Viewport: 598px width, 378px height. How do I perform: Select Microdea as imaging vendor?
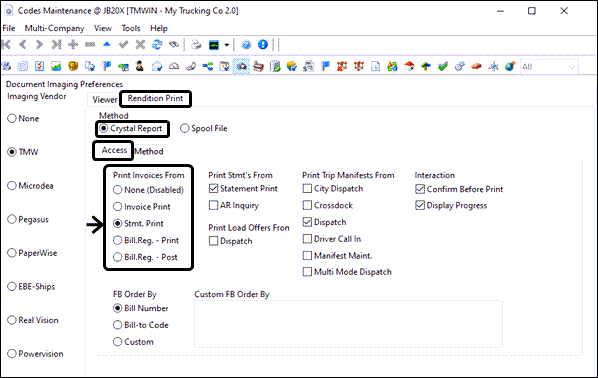click(x=12, y=186)
